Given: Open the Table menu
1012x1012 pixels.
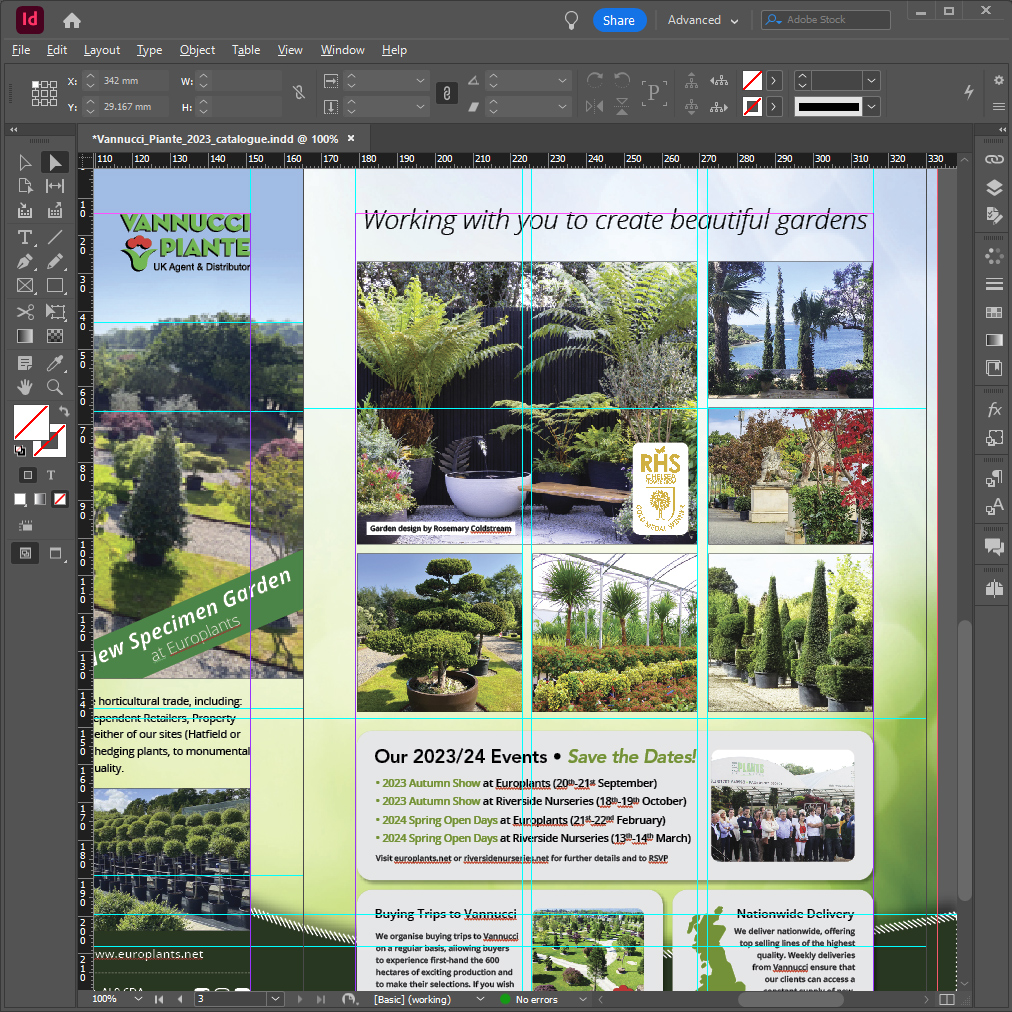Looking at the screenshot, I should [246, 50].
